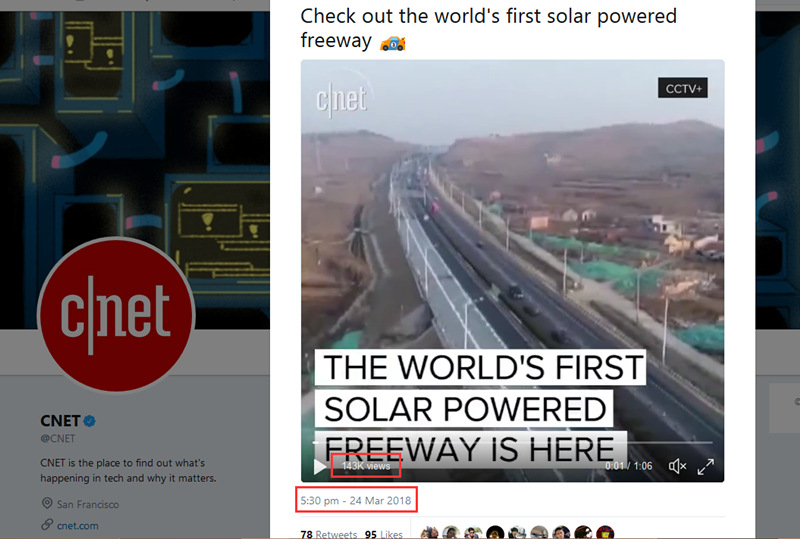View the 95 Likes list
The image size is (800, 539).
(x=384, y=534)
